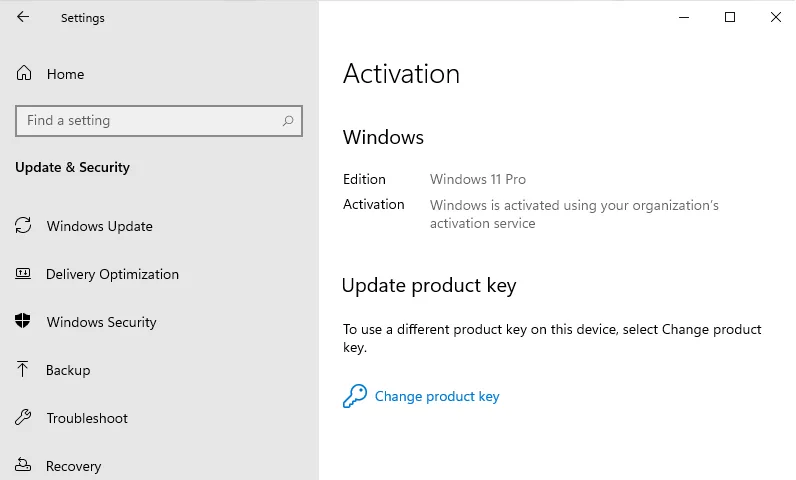
Task: Navigate to Troubleshoot text label
Action: pyautogui.click(x=87, y=418)
